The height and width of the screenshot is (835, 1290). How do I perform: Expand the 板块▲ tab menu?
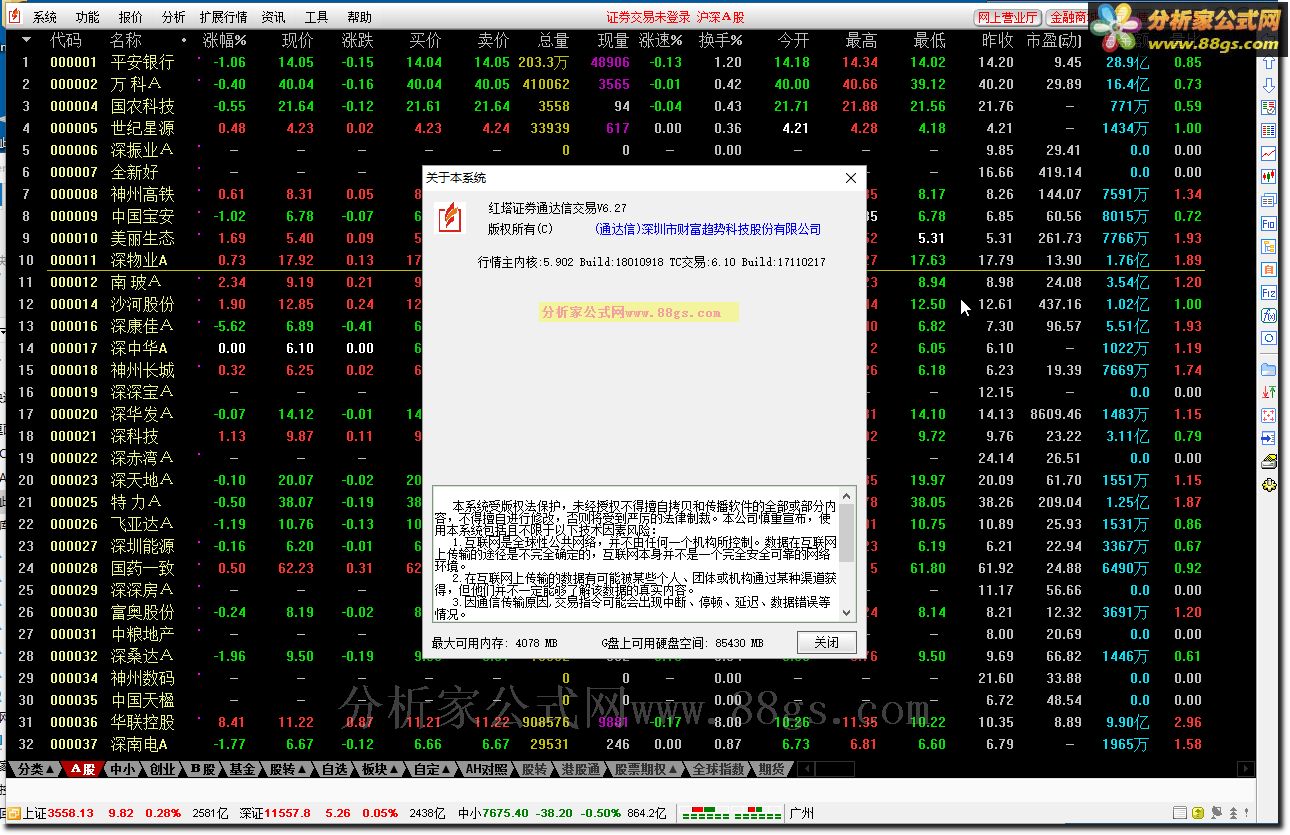tap(379, 769)
